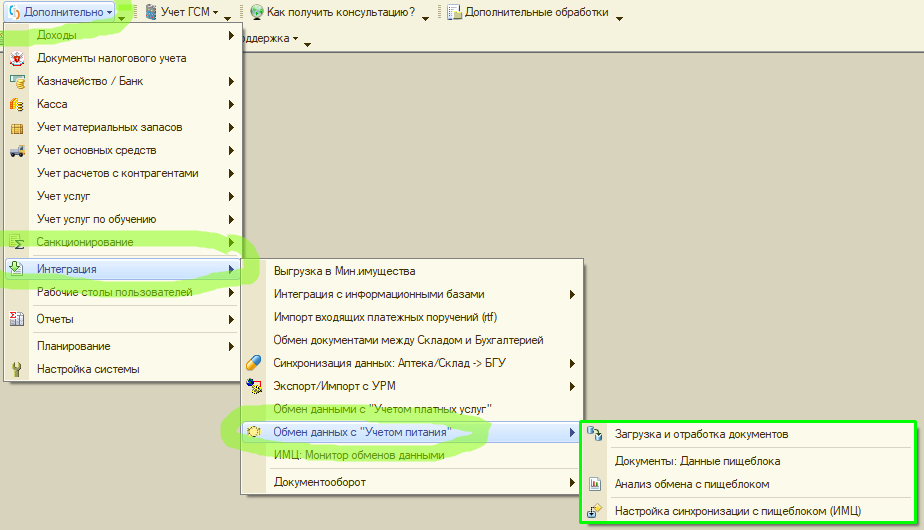
Task: Expand the Документооборот submenu arrow
Action: (x=572, y=483)
